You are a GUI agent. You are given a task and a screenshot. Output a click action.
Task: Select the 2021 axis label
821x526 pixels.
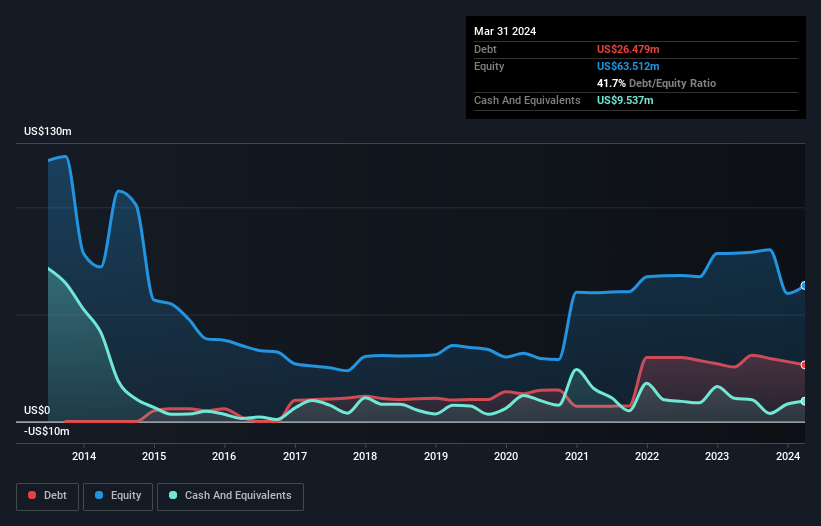576,456
